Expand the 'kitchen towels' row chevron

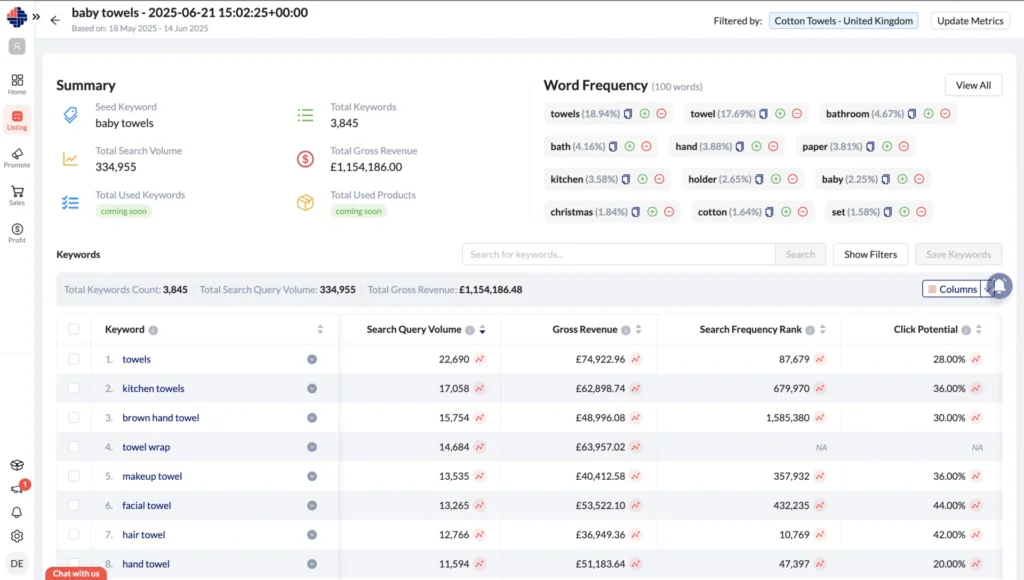(x=312, y=389)
